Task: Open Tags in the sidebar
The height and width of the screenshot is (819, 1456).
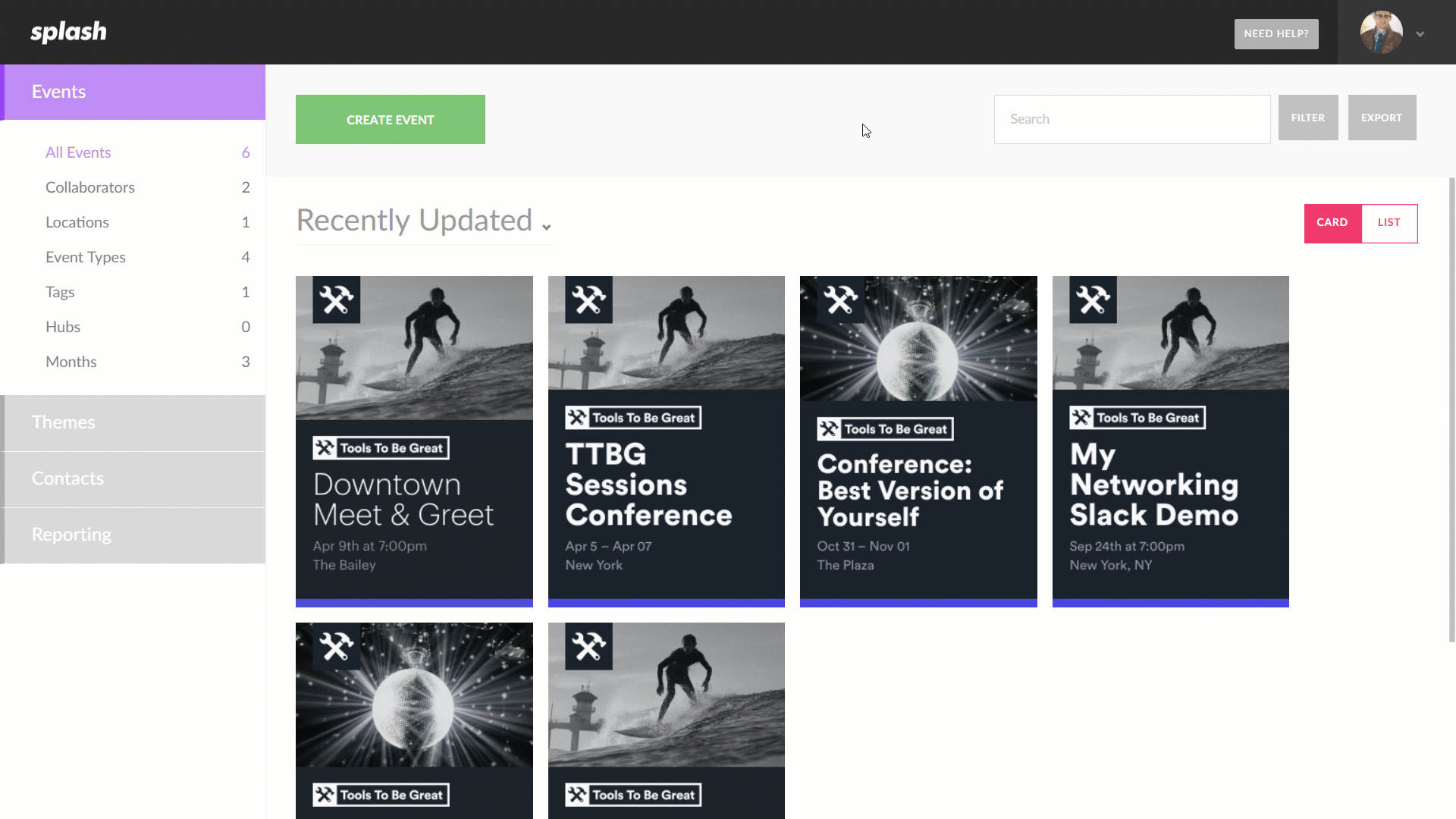Action: (146, 292)
